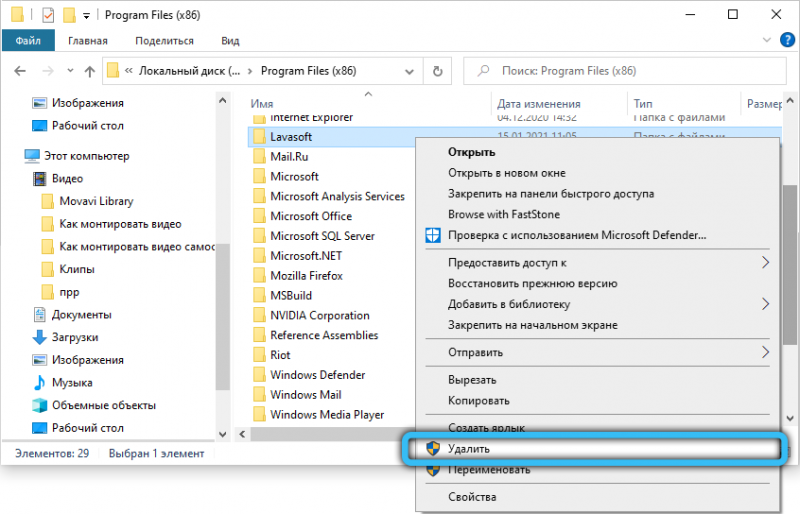800x514 pixels.
Task: Select the Windows Media Player folder
Action: point(327,414)
